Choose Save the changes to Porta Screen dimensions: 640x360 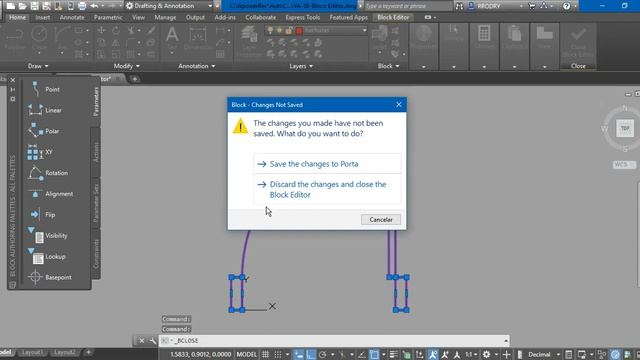tap(327, 164)
